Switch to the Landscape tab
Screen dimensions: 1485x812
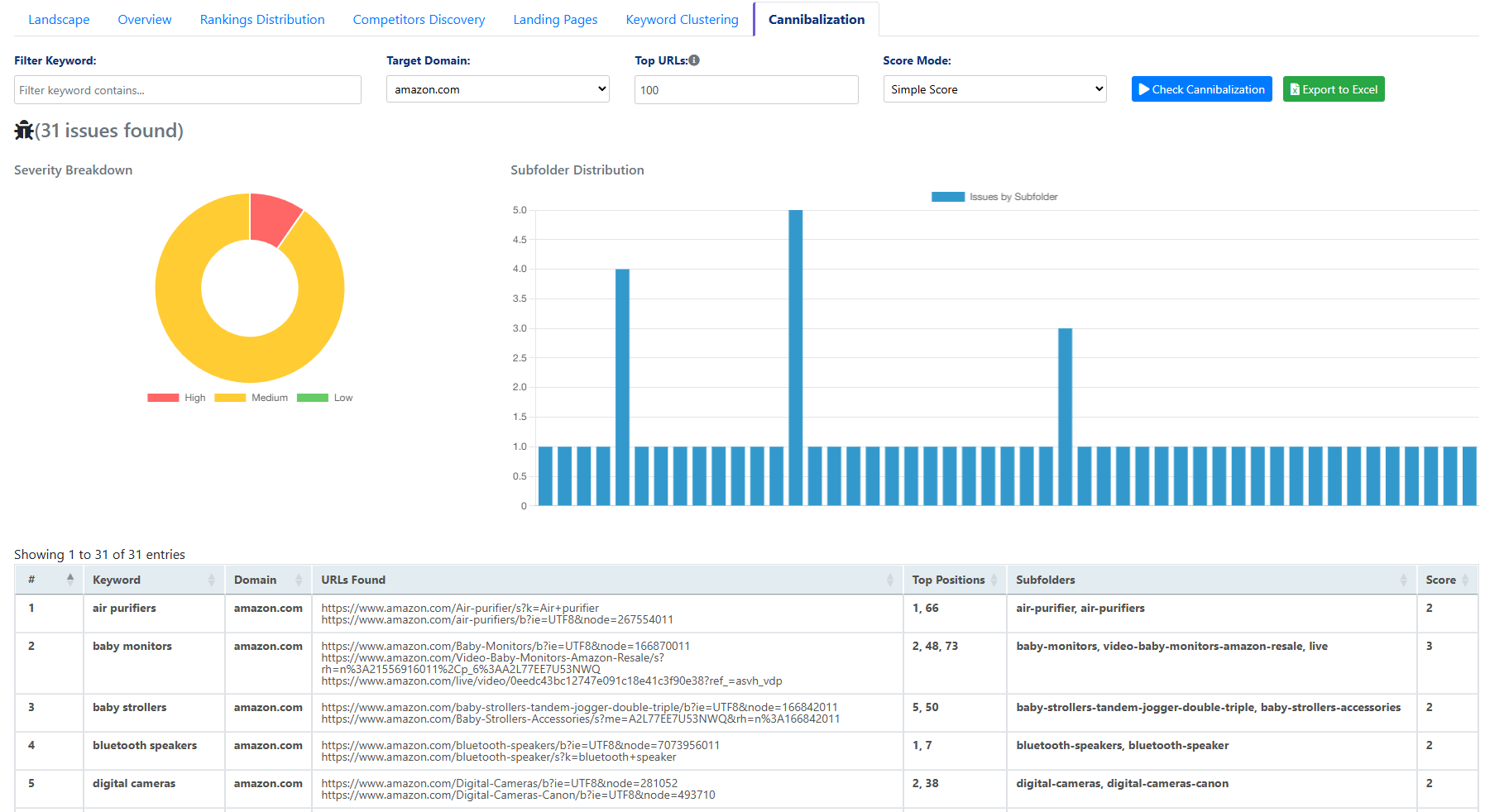59,19
